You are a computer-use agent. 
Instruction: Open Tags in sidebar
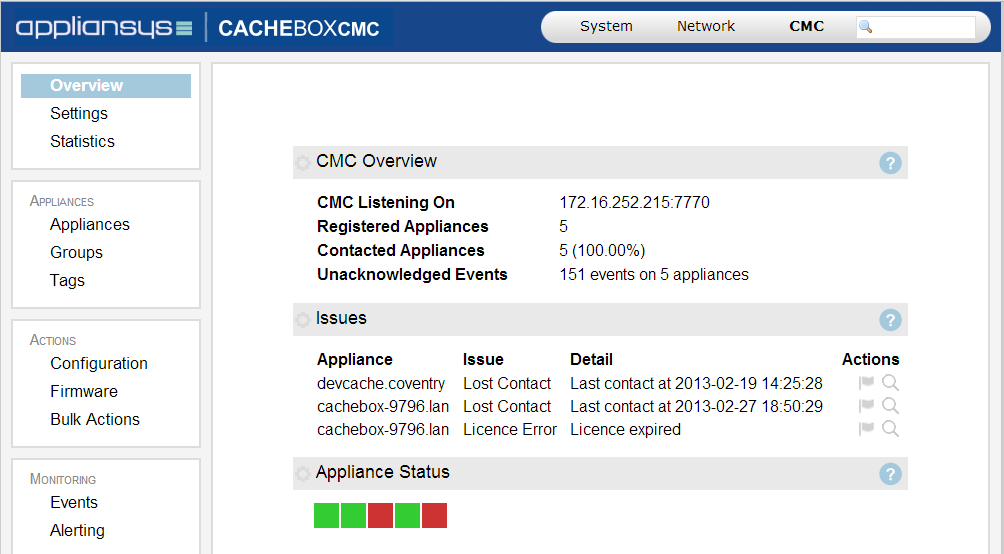click(x=67, y=281)
